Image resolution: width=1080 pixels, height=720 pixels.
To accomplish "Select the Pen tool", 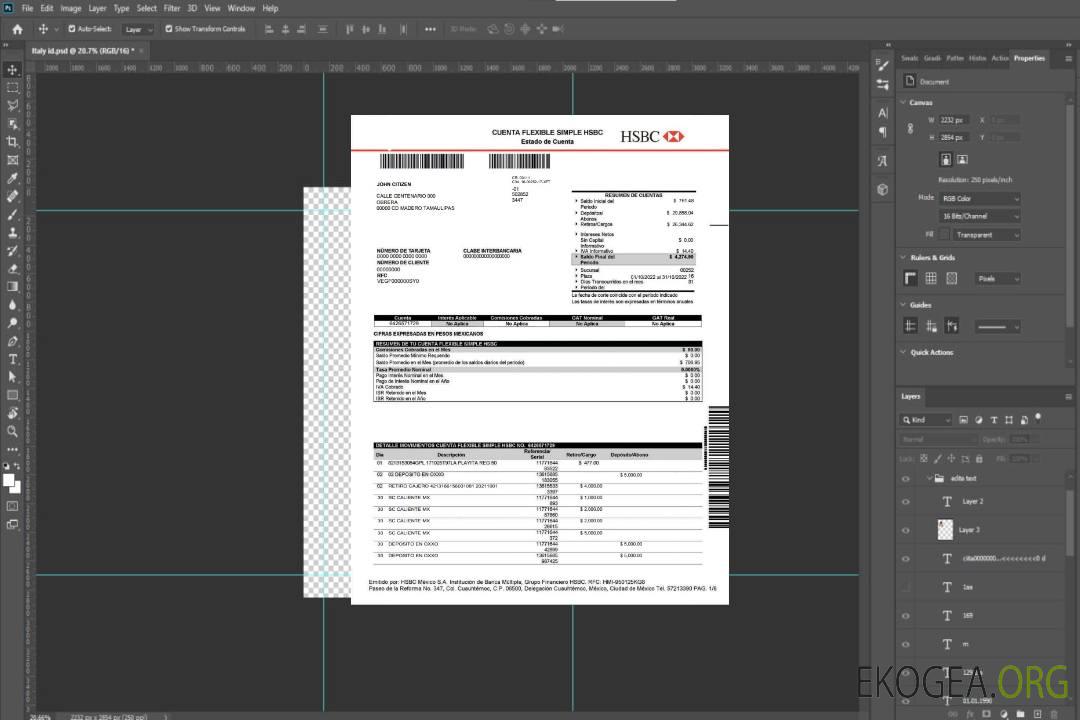I will click(x=12, y=341).
